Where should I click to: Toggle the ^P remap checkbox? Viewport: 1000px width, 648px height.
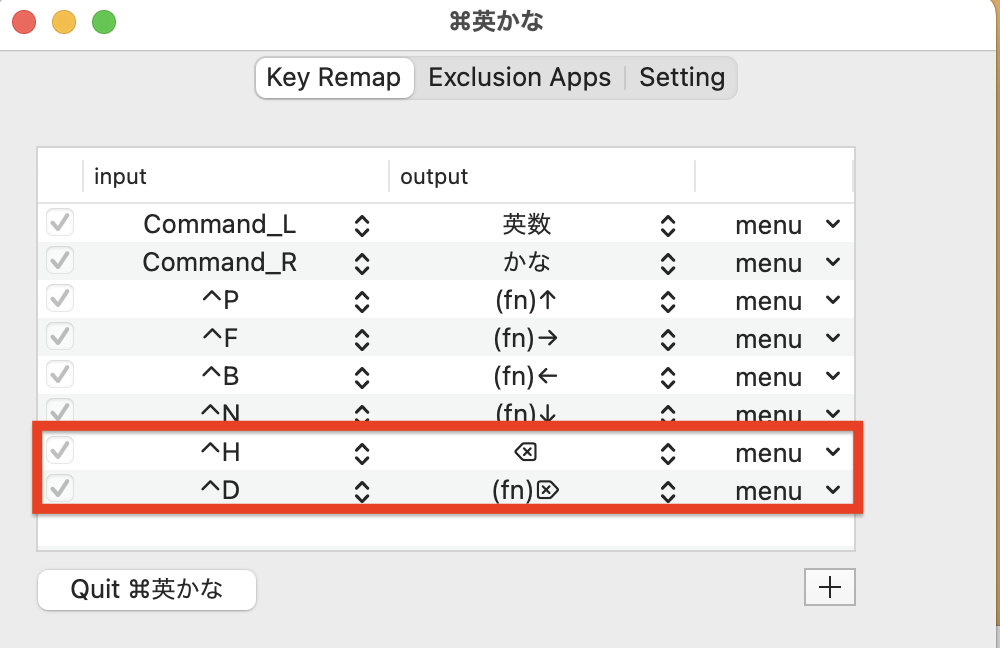pyautogui.click(x=59, y=298)
